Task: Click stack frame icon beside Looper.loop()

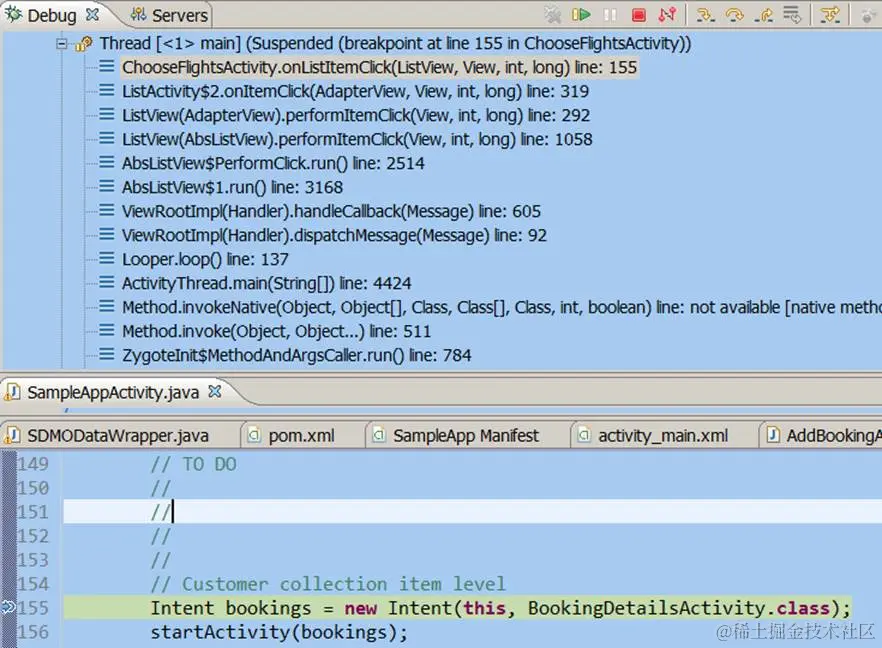Action: [106, 259]
